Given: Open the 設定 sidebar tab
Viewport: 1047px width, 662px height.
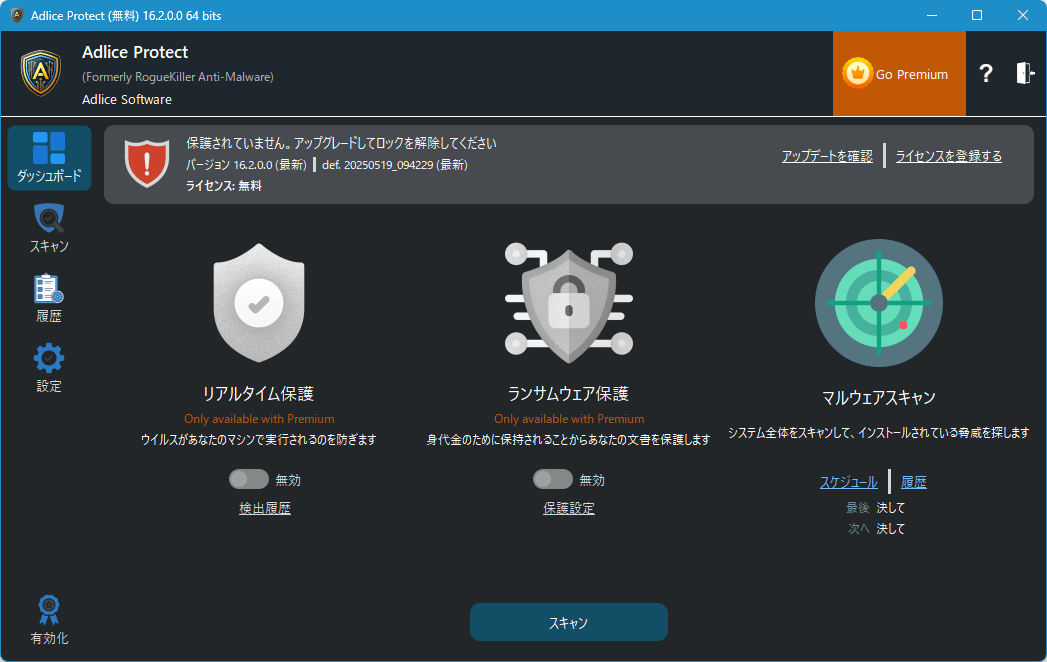Looking at the screenshot, I should (x=49, y=369).
